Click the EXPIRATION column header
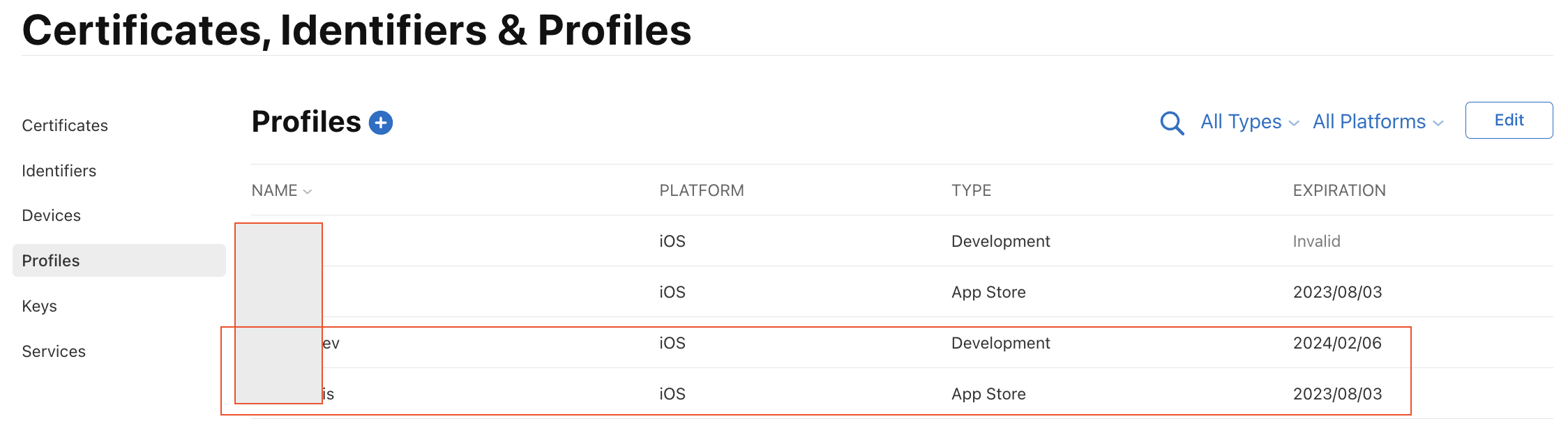The width and height of the screenshot is (1568, 442). tap(1339, 190)
